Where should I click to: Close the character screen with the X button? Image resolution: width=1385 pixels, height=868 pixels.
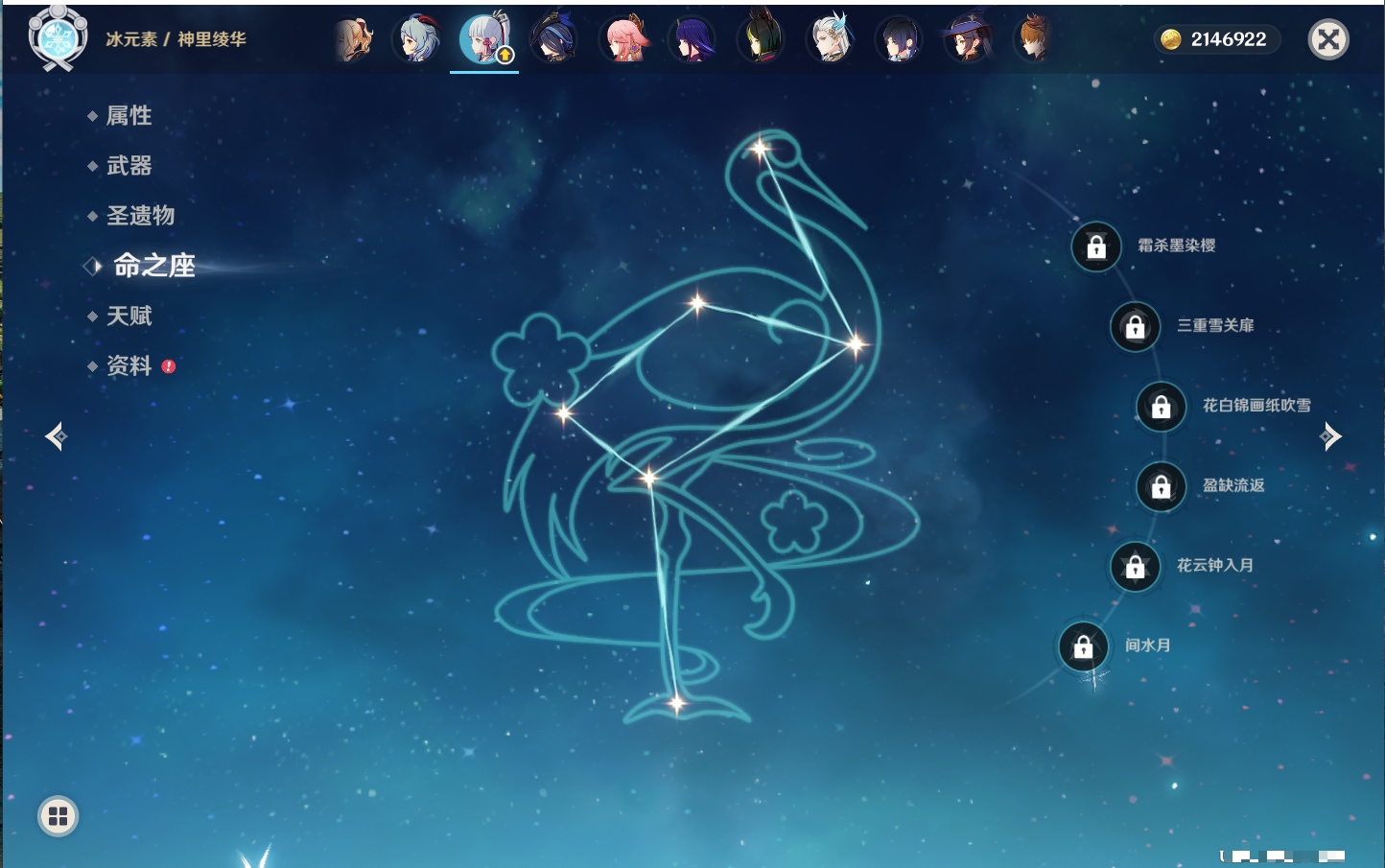pos(1328,39)
